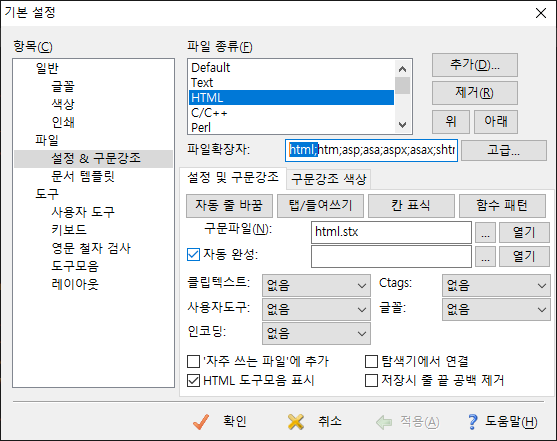Select C/C++ in file type list
557x441 pixels.
[291, 113]
